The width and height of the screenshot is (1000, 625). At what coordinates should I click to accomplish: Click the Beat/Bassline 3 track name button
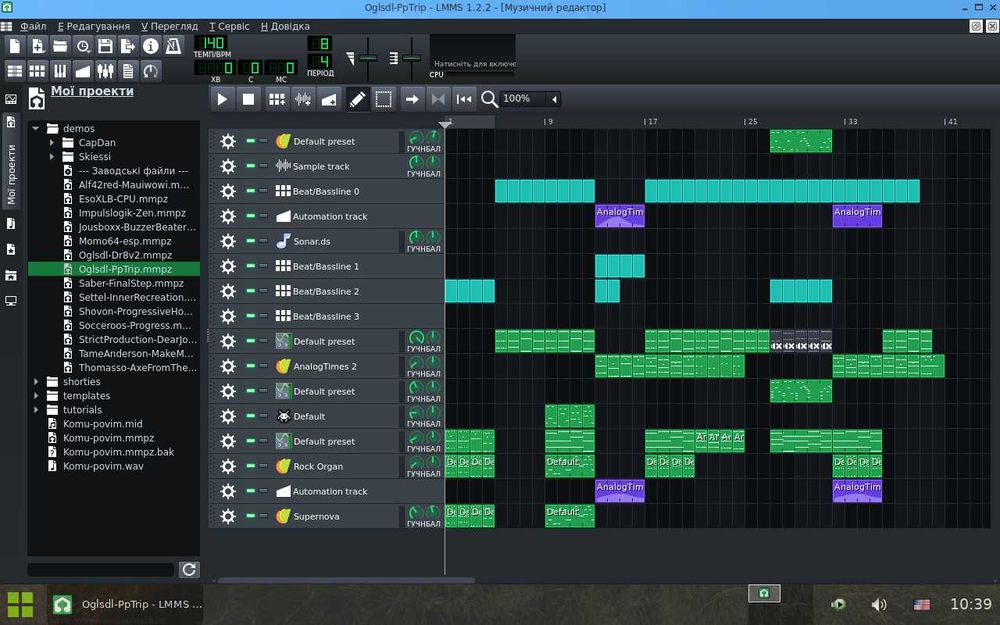point(337,316)
